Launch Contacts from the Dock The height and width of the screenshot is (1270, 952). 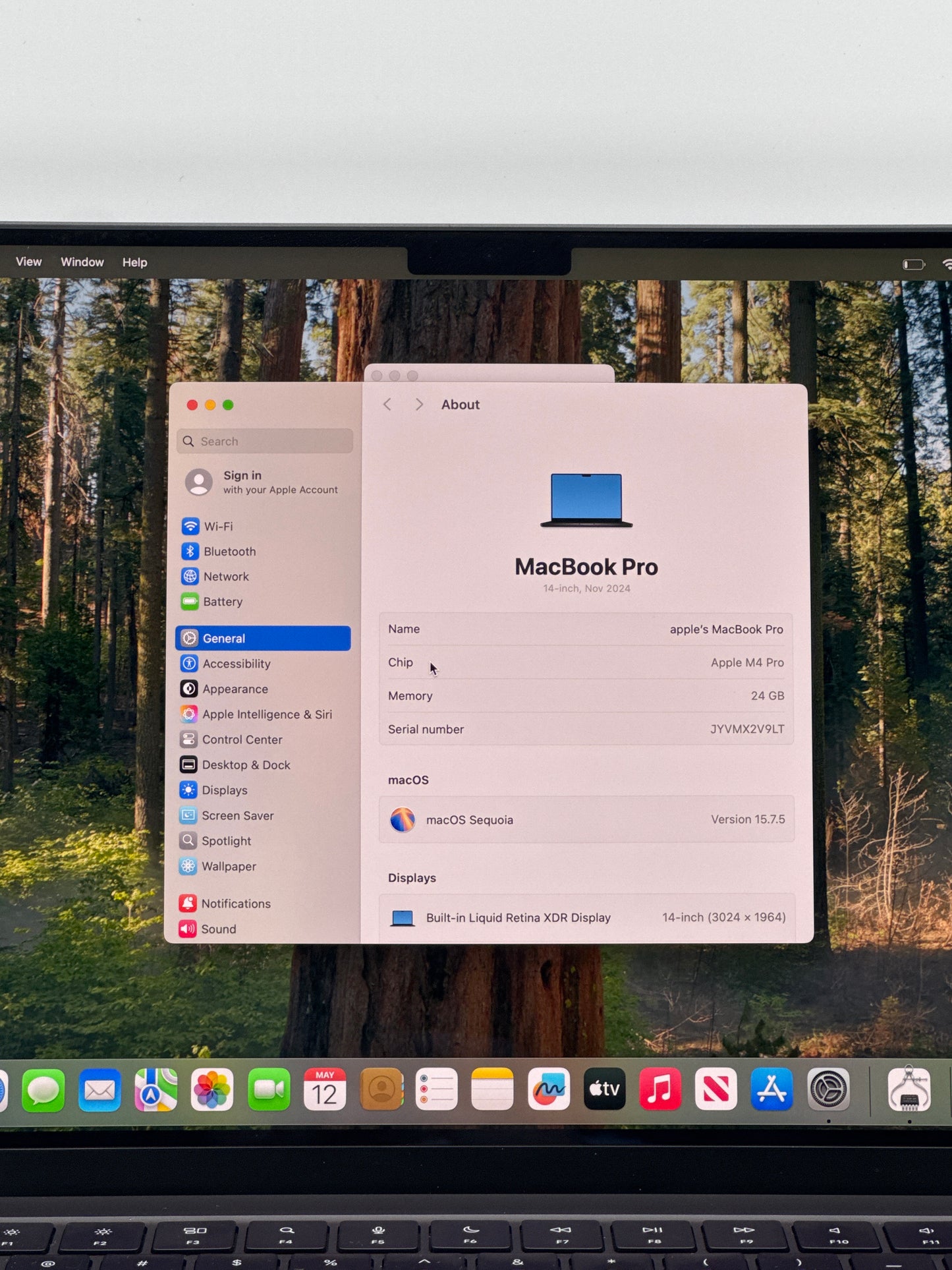pyautogui.click(x=381, y=1089)
